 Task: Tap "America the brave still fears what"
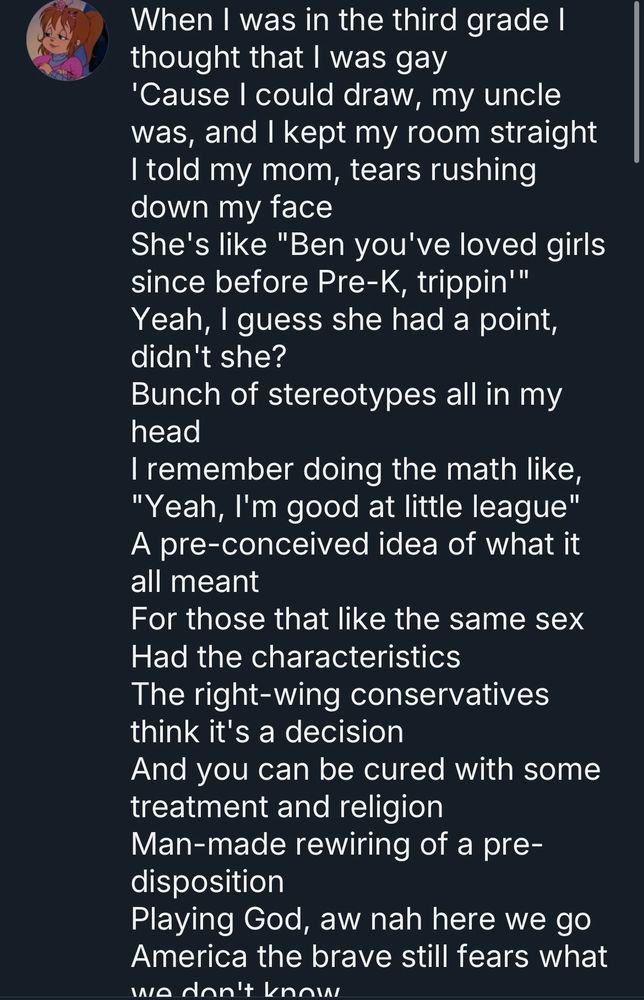369,956
